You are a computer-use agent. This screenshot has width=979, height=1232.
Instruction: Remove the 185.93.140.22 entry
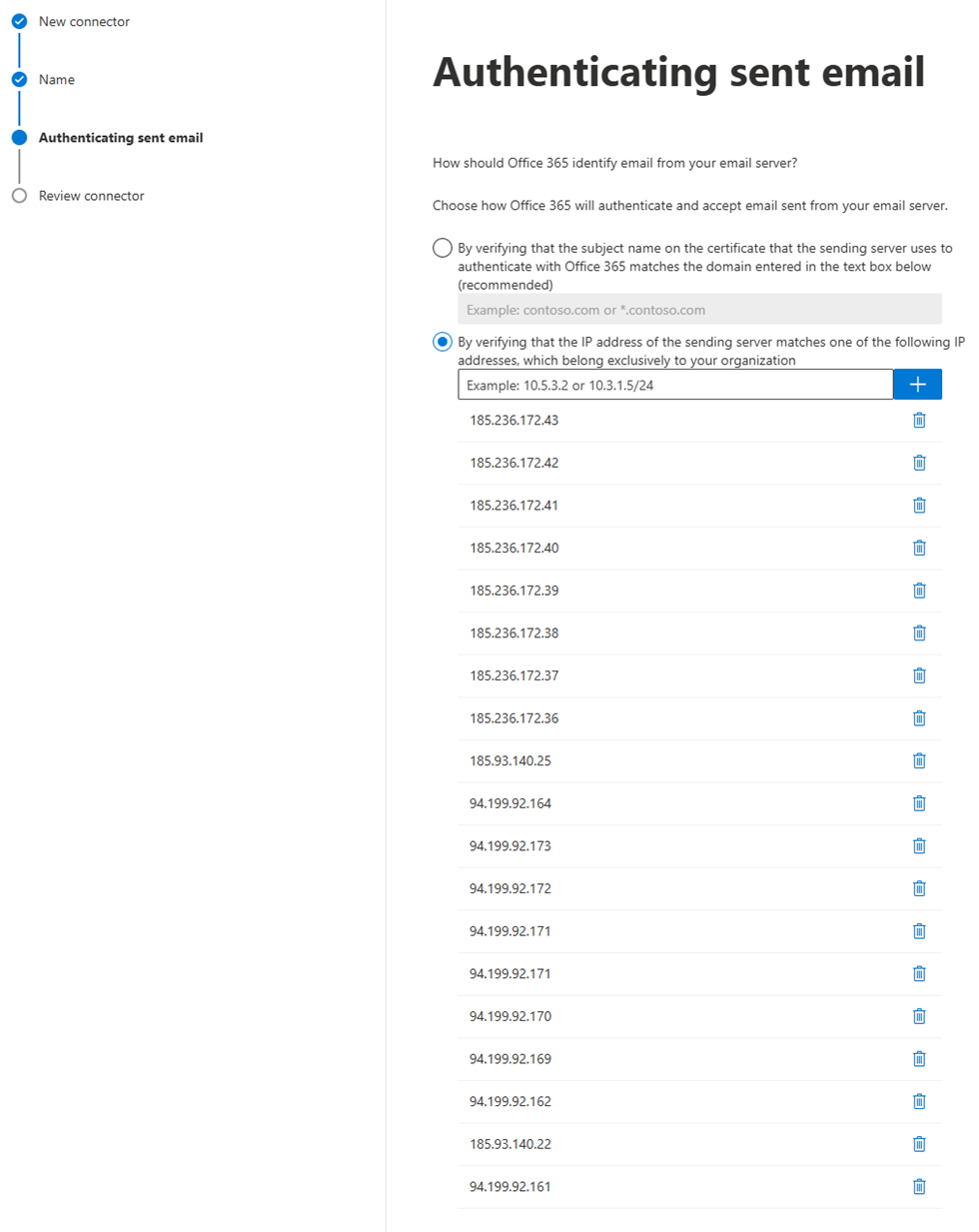(919, 1144)
